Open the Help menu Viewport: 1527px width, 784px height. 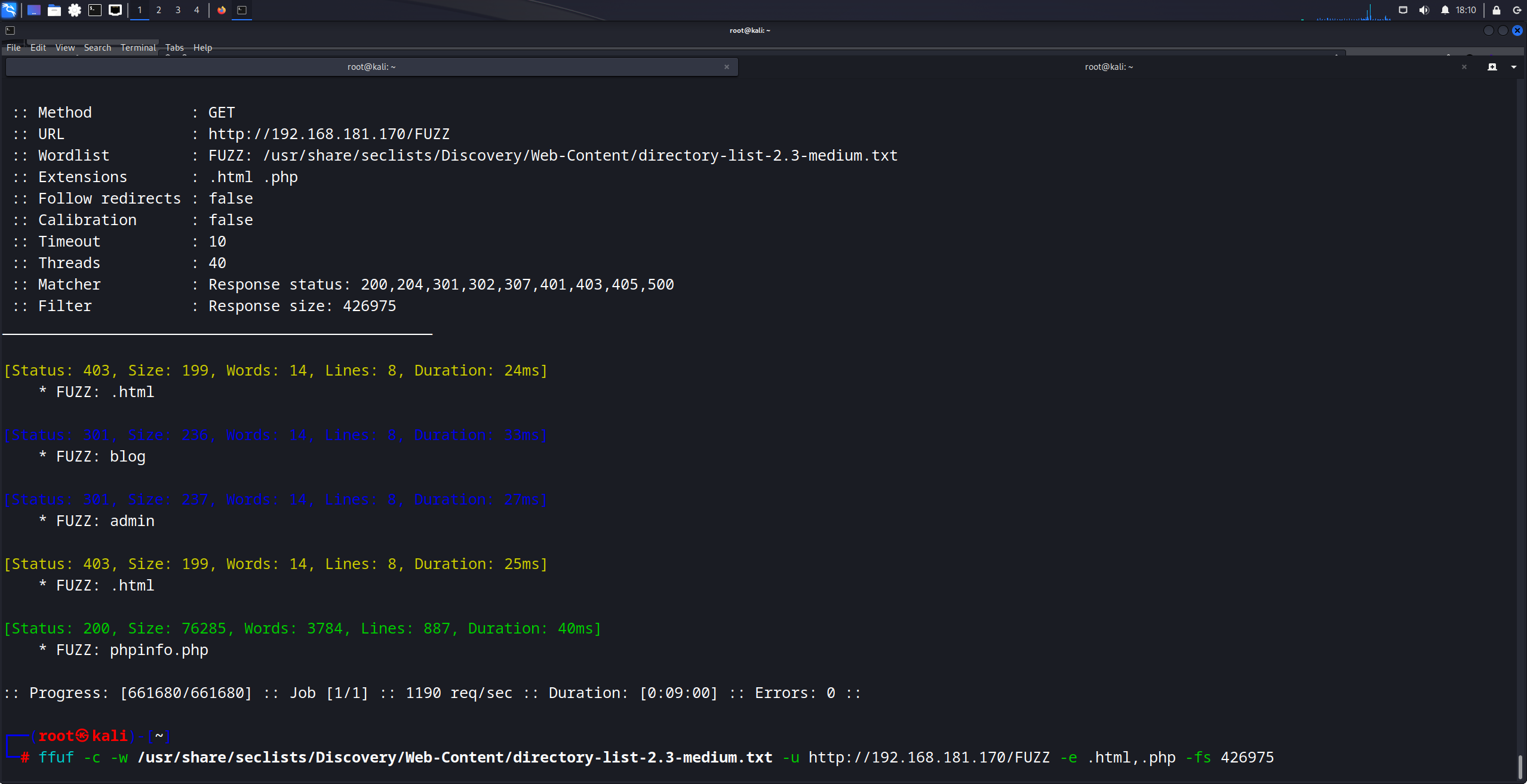[202, 48]
